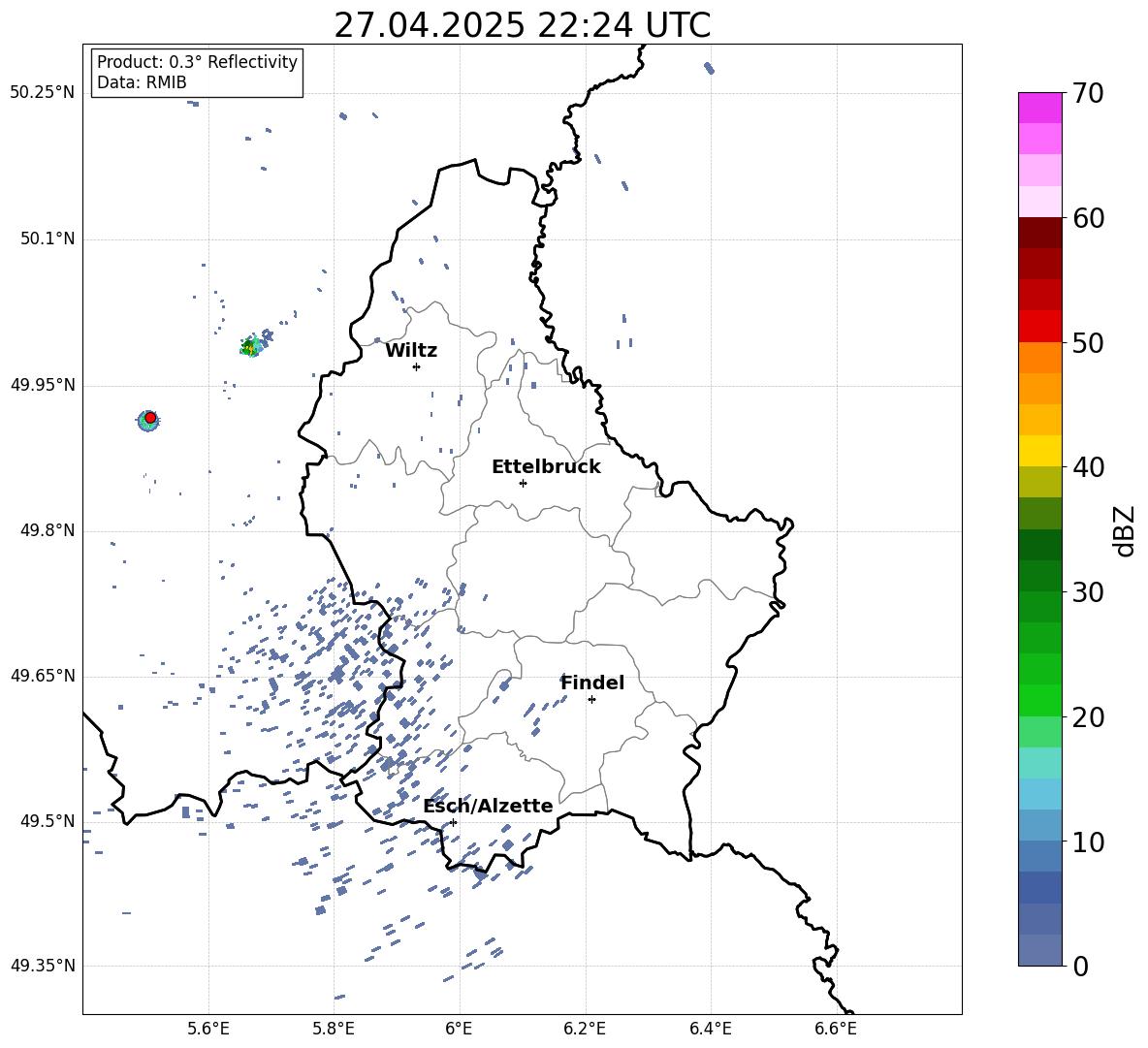Click the dark maroon colorbar segment below 60
This screenshot has height=1048, width=1148.
coord(1039,234)
